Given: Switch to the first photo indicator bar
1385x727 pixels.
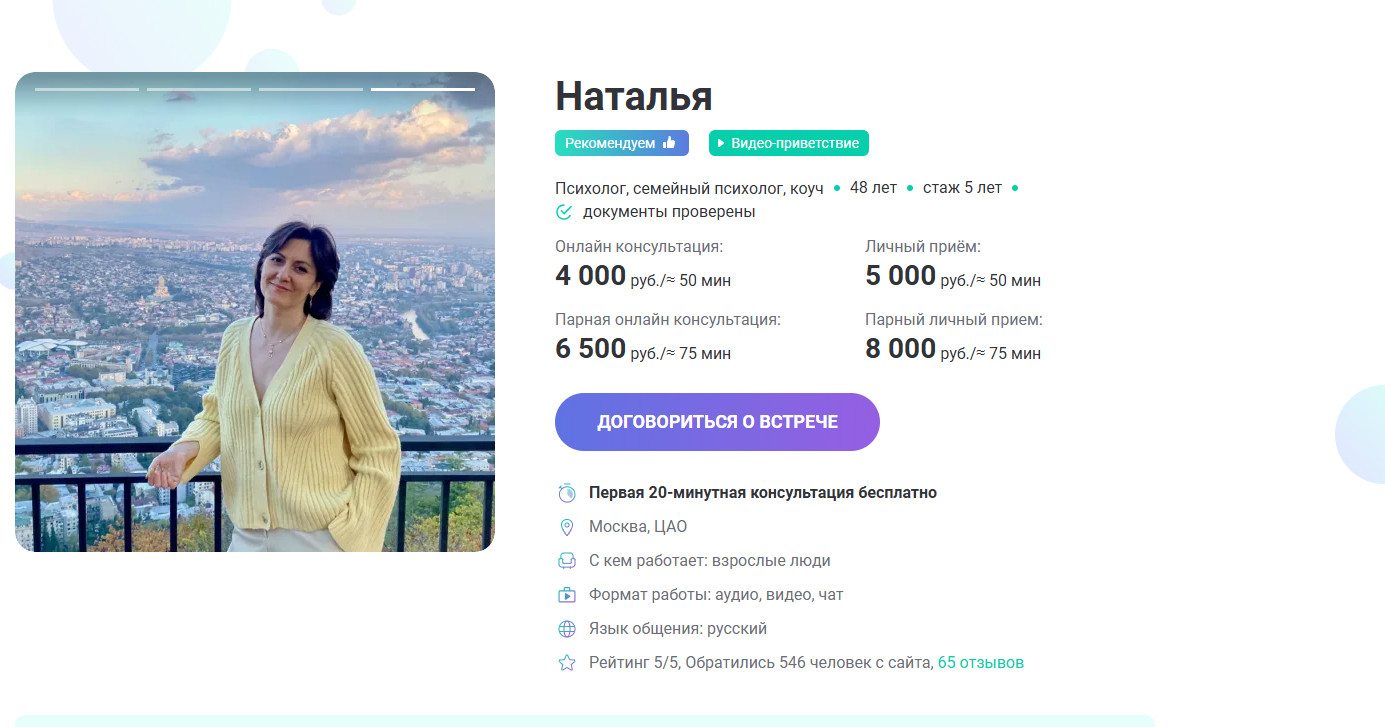Looking at the screenshot, I should [x=87, y=89].
